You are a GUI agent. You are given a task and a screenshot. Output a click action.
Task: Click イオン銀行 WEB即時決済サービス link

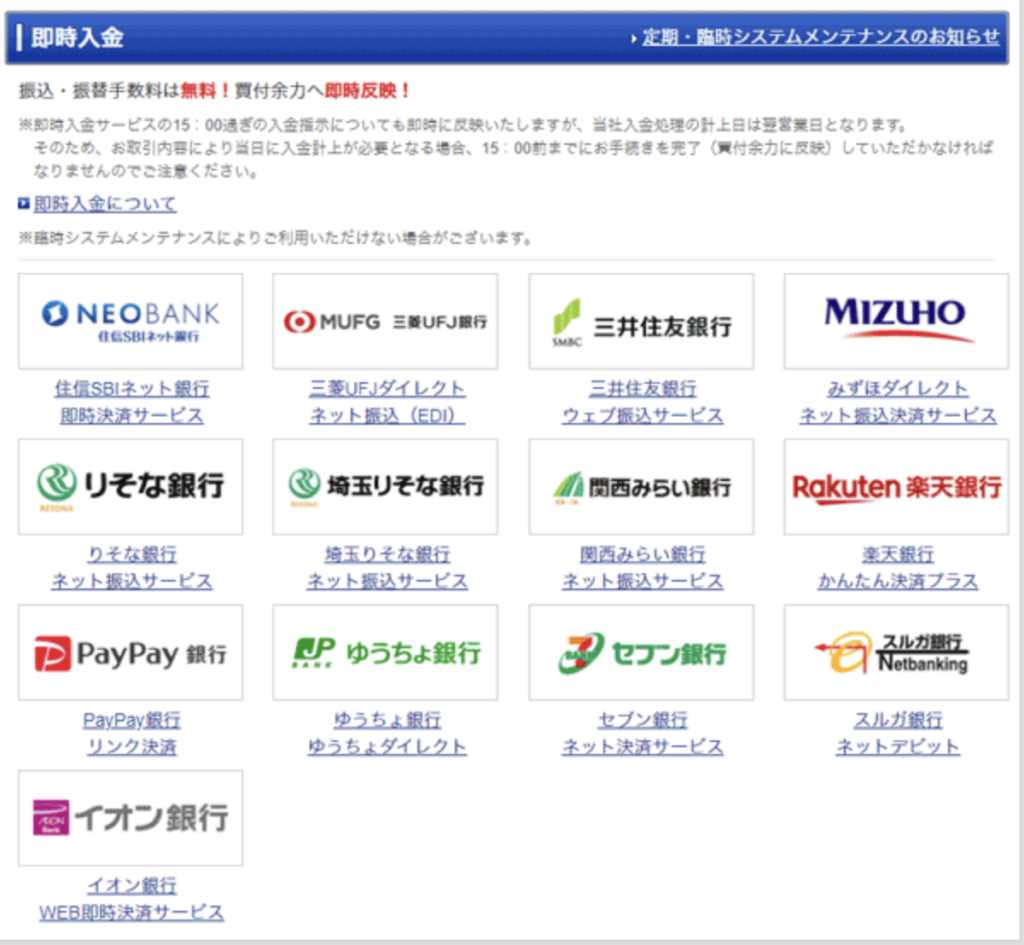[x=132, y=899]
